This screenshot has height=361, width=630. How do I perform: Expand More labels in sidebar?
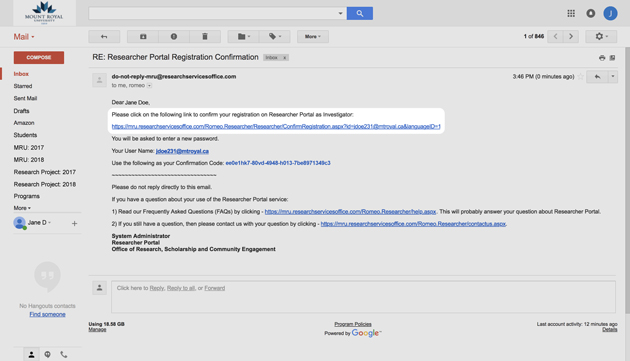click(22, 208)
